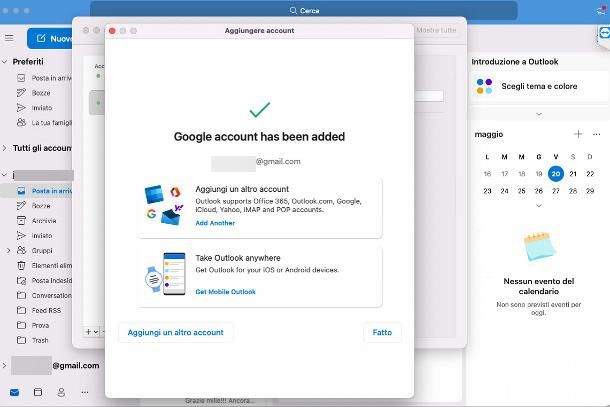Viewport: 610px width, 407px height.
Task: Click the theme color dots icon
Action: [484, 86]
